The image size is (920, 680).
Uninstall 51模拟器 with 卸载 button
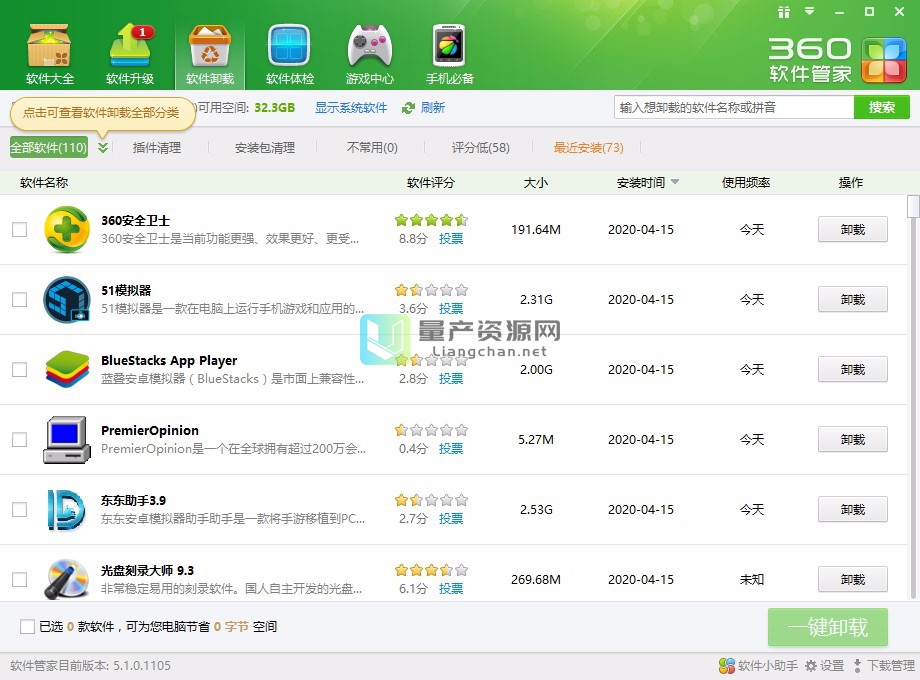pos(853,299)
